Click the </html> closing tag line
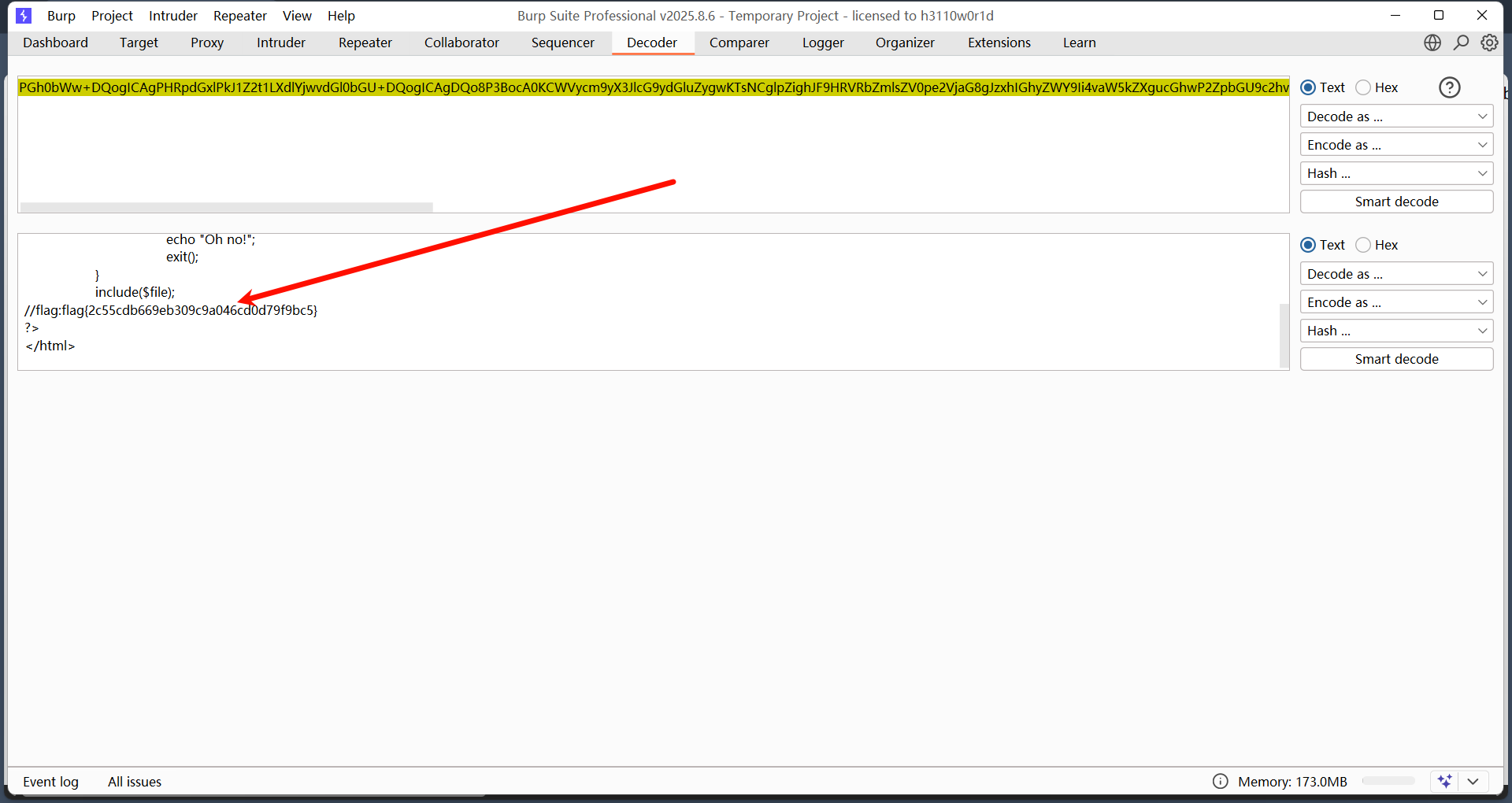1512x803 pixels. pos(50,346)
